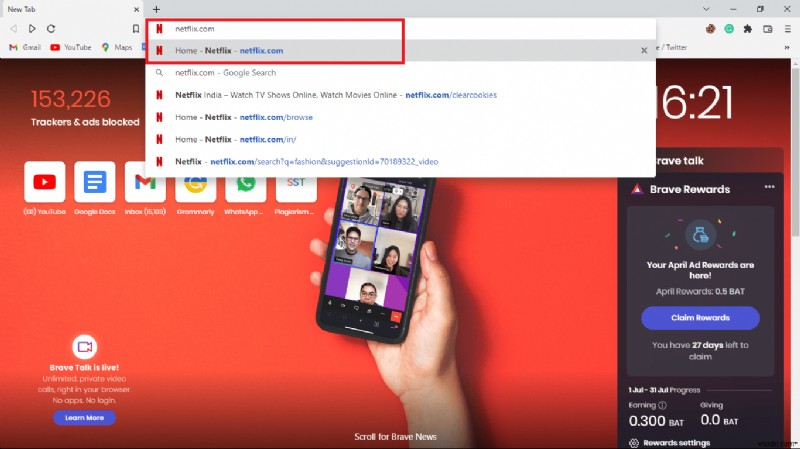The image size is (800, 449).
Task: Click the page vertical scrollbar
Action: [x=795, y=153]
